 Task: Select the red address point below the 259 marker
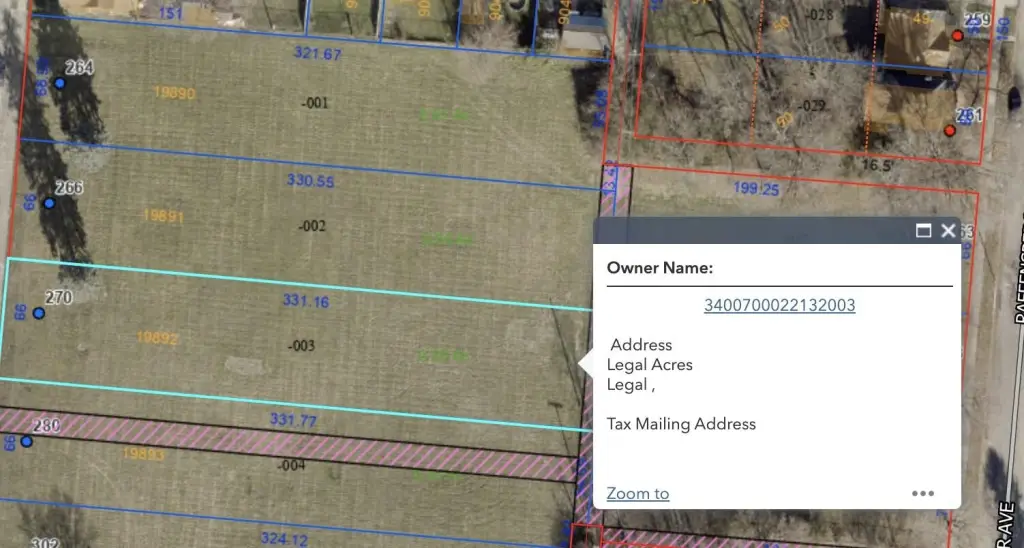click(950, 130)
